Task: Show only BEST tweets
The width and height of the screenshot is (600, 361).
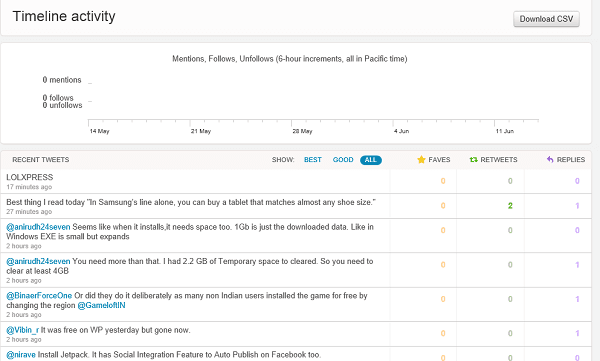Action: tap(313, 160)
